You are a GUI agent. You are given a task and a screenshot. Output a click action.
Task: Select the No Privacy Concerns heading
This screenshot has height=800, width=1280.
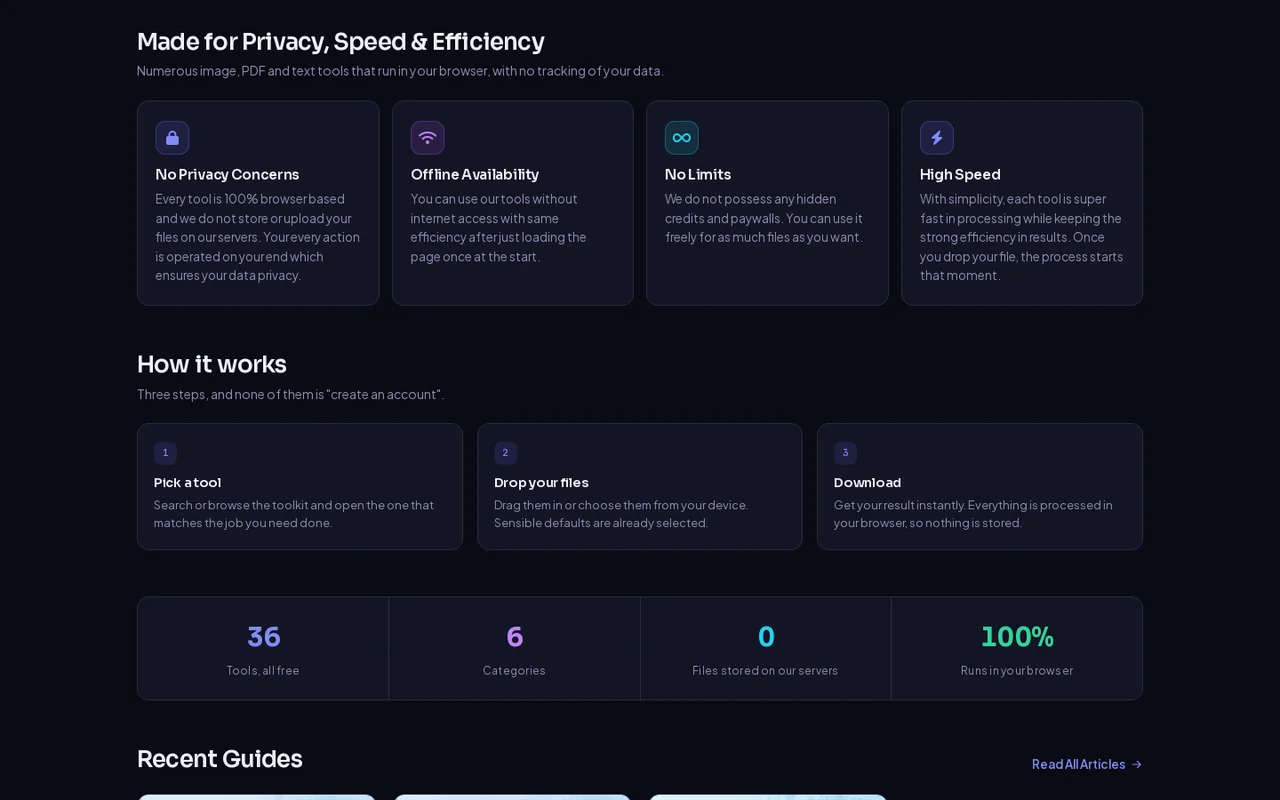point(227,174)
